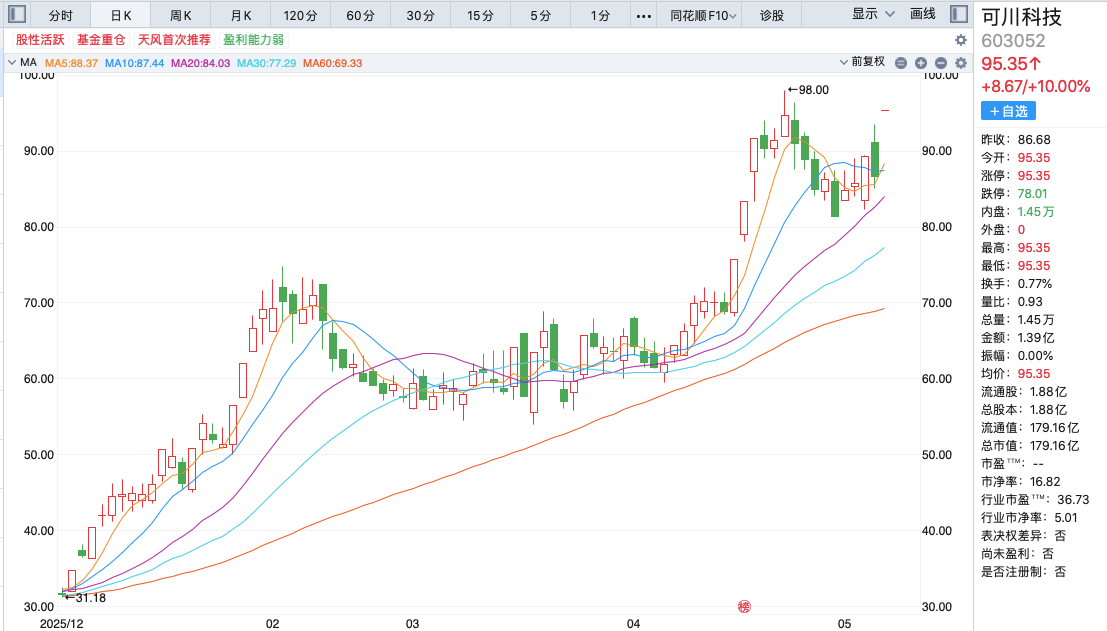Click the stock code 603052
This screenshot has height=631, width=1107.
pos(1013,41)
